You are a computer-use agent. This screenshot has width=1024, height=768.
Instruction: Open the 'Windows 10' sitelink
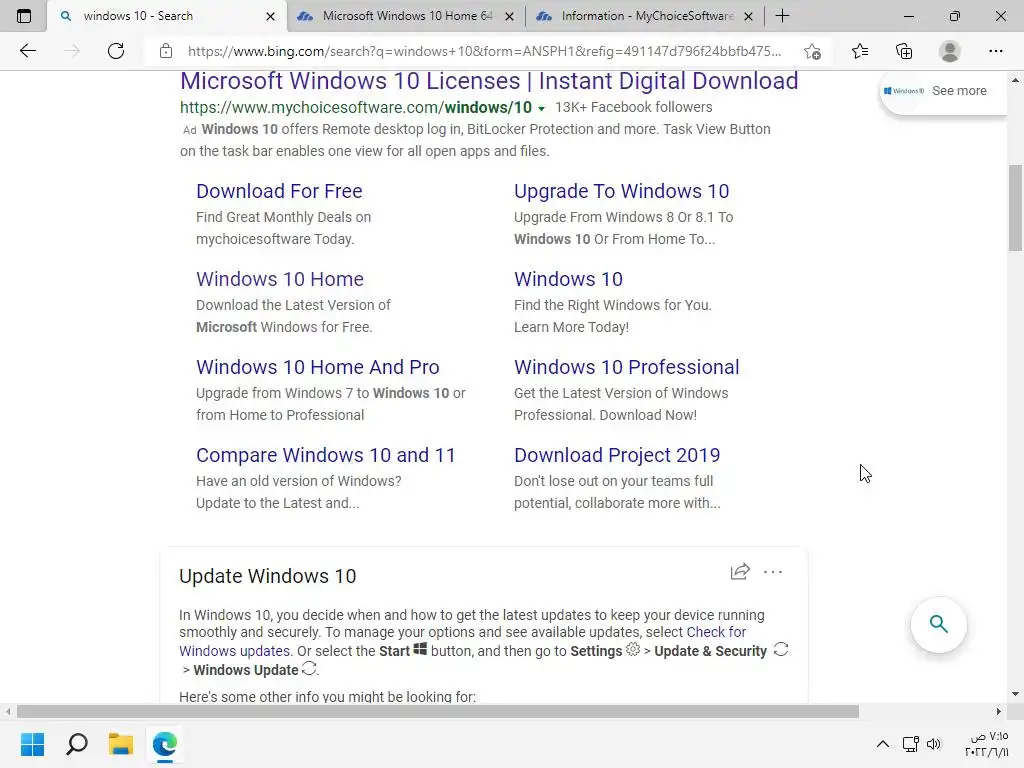(x=568, y=279)
